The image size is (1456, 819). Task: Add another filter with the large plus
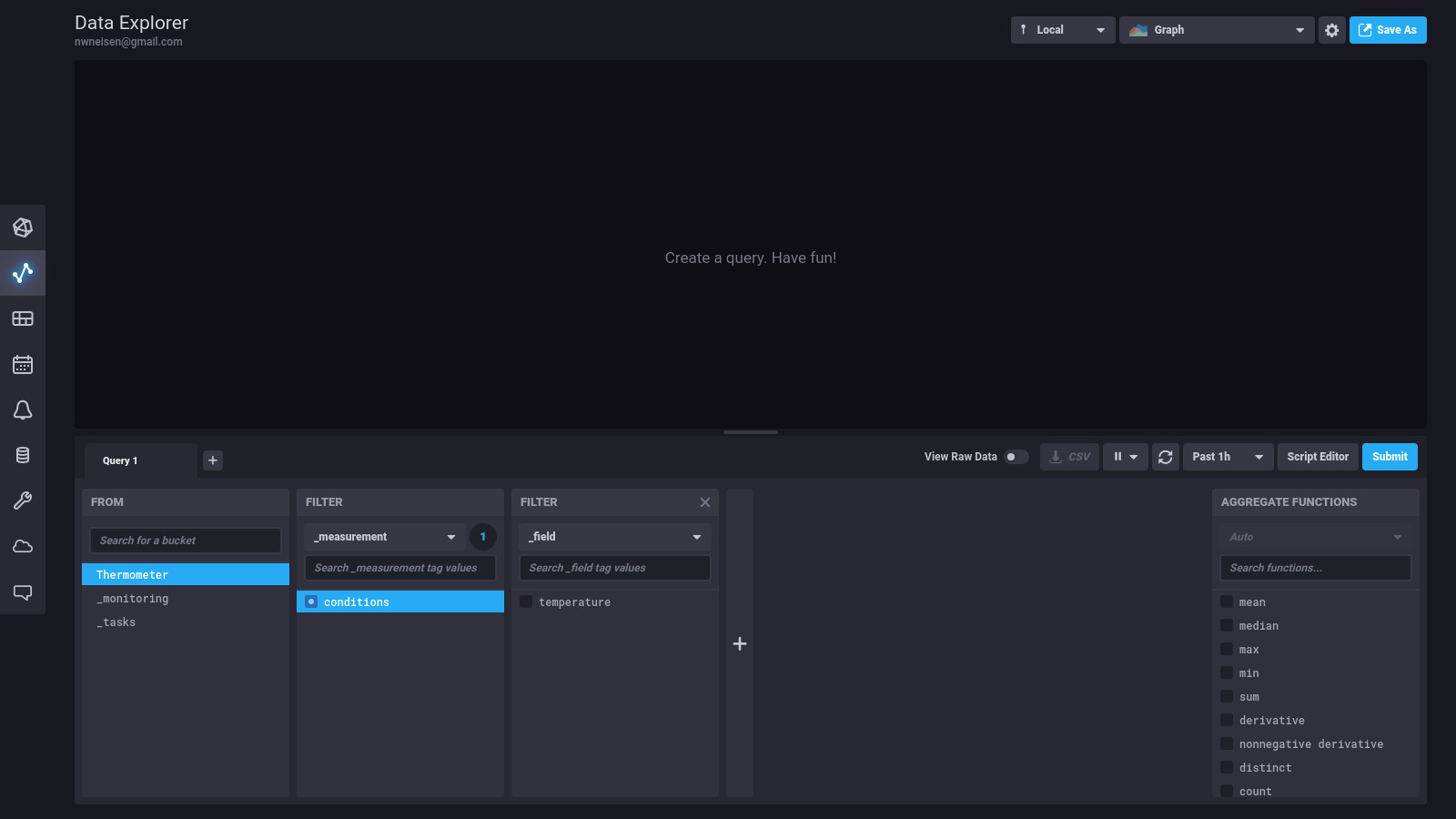pos(740,643)
